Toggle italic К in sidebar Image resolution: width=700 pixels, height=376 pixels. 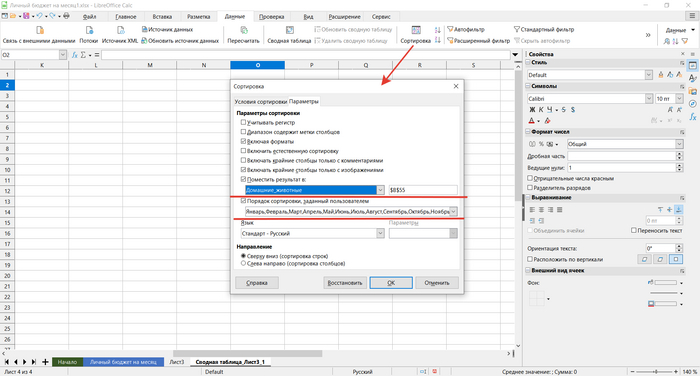tap(541, 109)
